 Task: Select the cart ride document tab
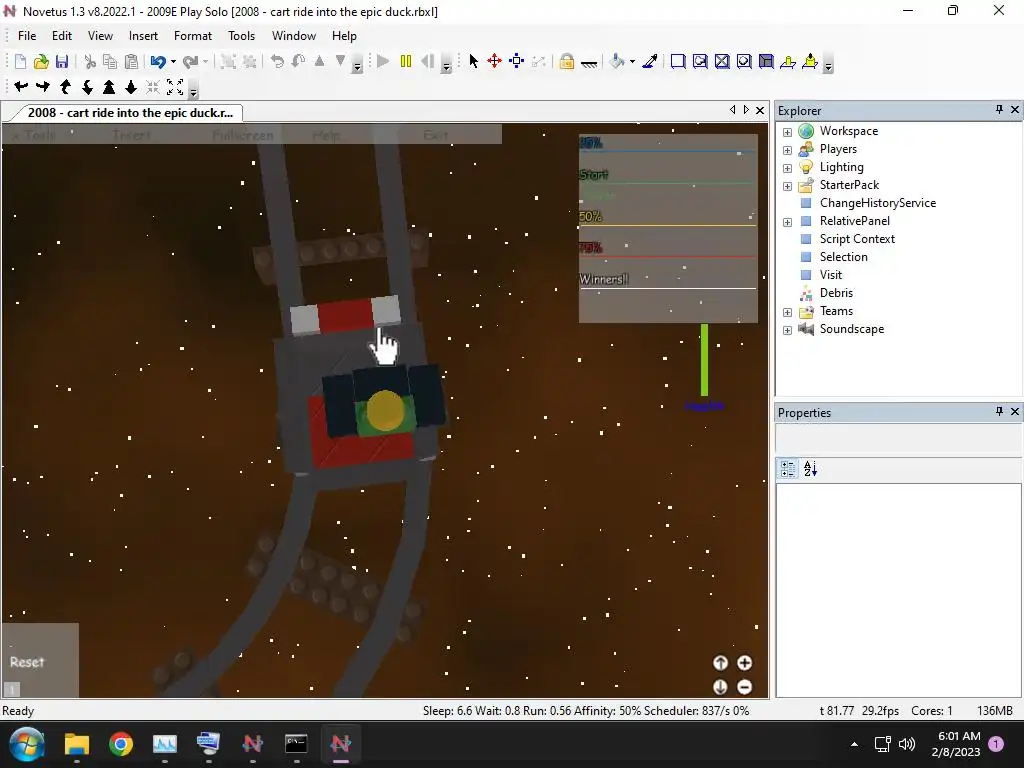point(129,112)
